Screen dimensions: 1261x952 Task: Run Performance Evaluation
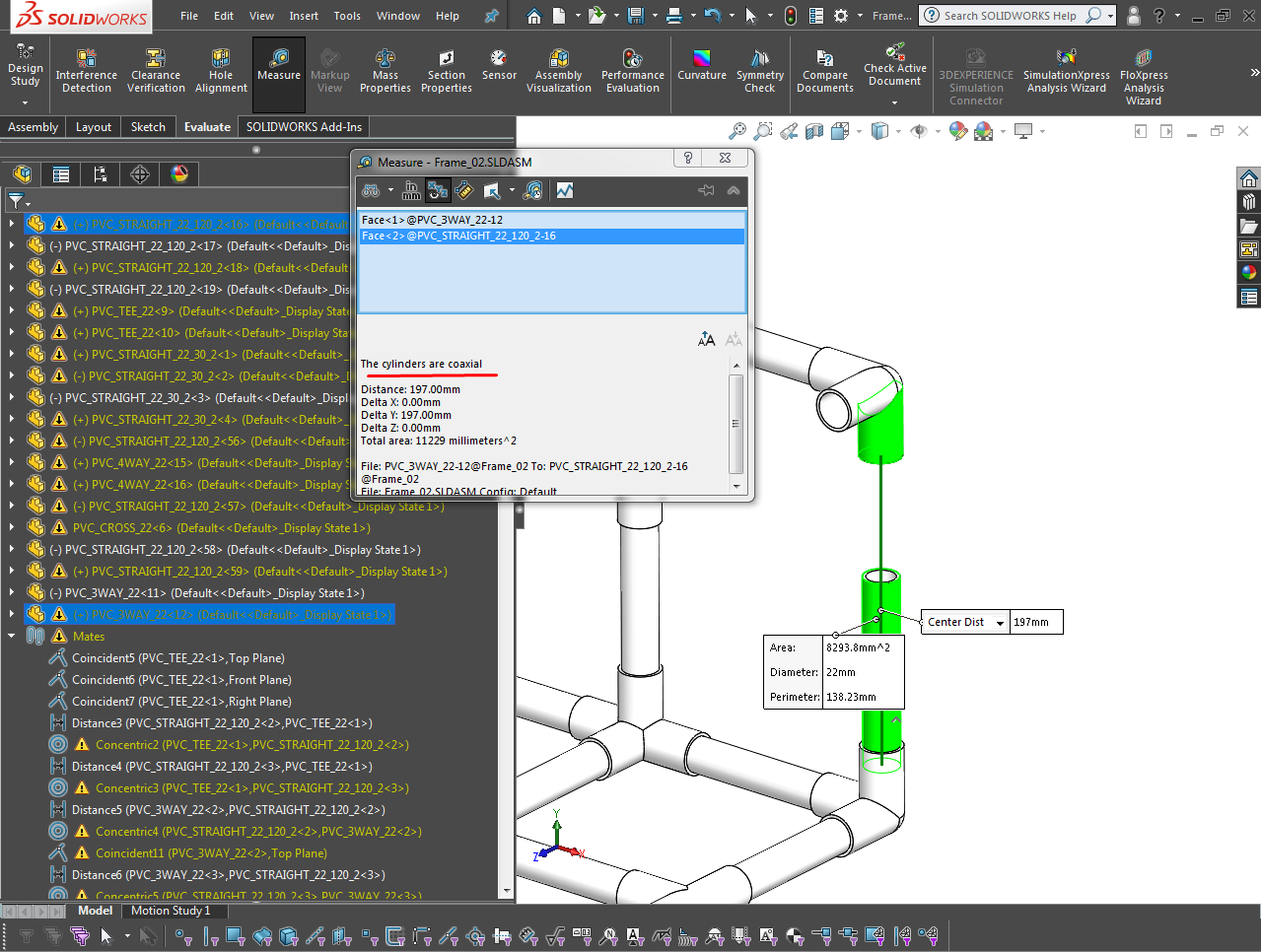[633, 70]
